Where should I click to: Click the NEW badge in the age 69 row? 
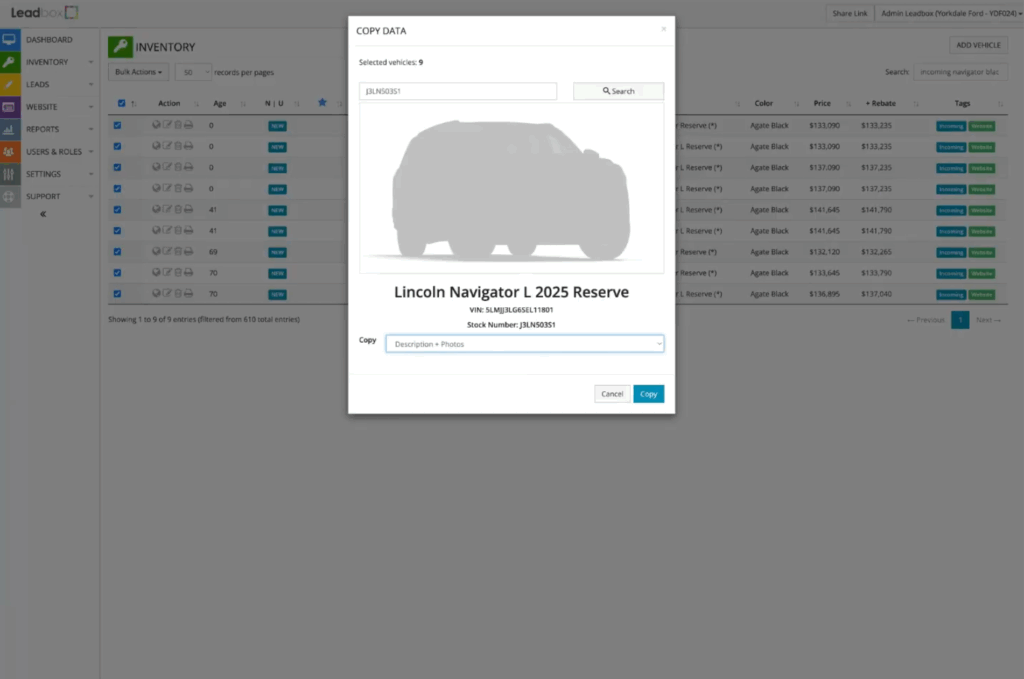278,252
